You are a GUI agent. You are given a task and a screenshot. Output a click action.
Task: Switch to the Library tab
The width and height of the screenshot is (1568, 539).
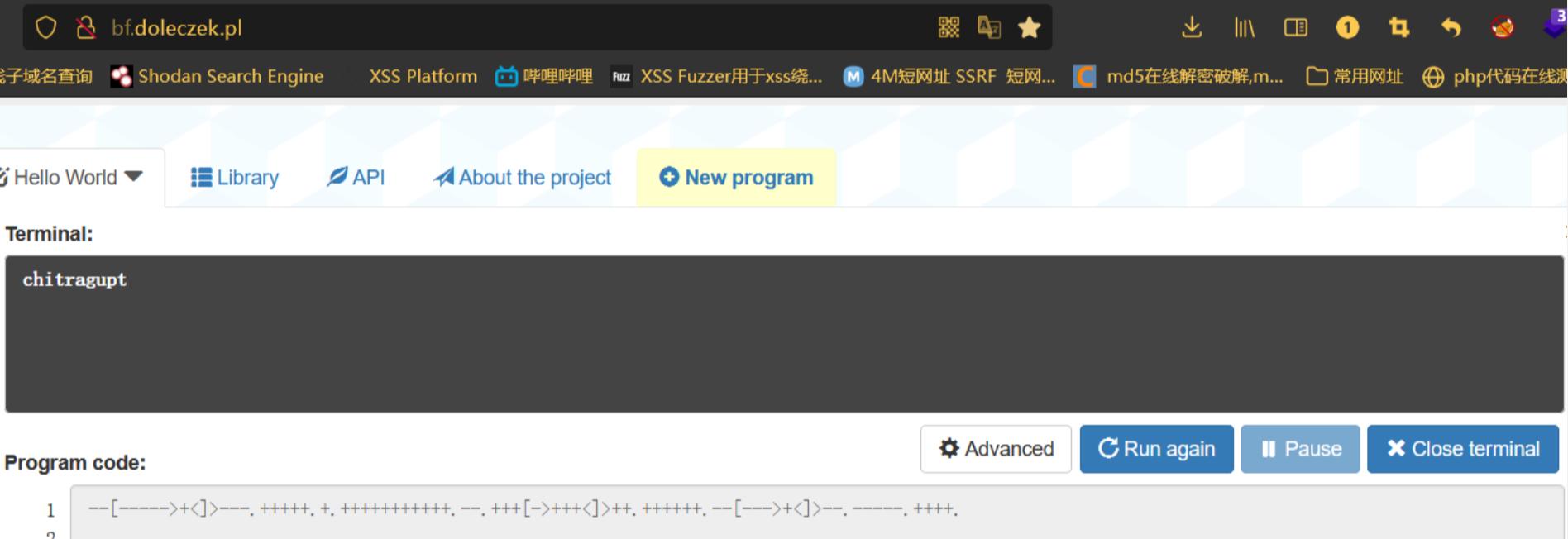(235, 178)
